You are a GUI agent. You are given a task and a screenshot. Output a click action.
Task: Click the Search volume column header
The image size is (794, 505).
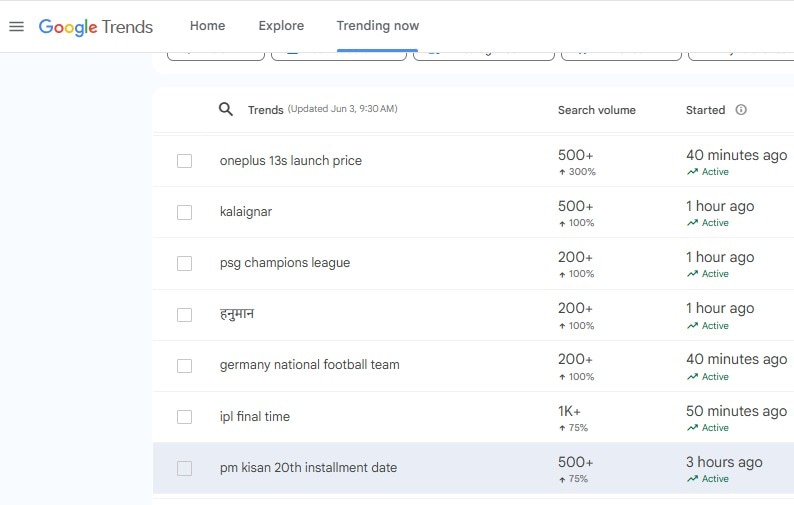(x=596, y=110)
